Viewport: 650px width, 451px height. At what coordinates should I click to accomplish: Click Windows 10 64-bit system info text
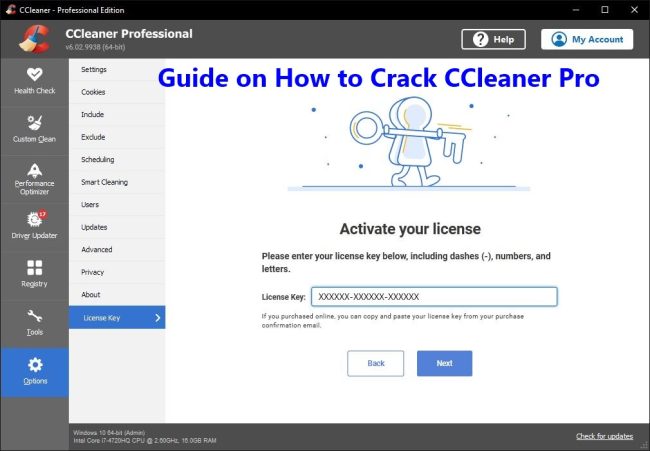[x=109, y=432]
